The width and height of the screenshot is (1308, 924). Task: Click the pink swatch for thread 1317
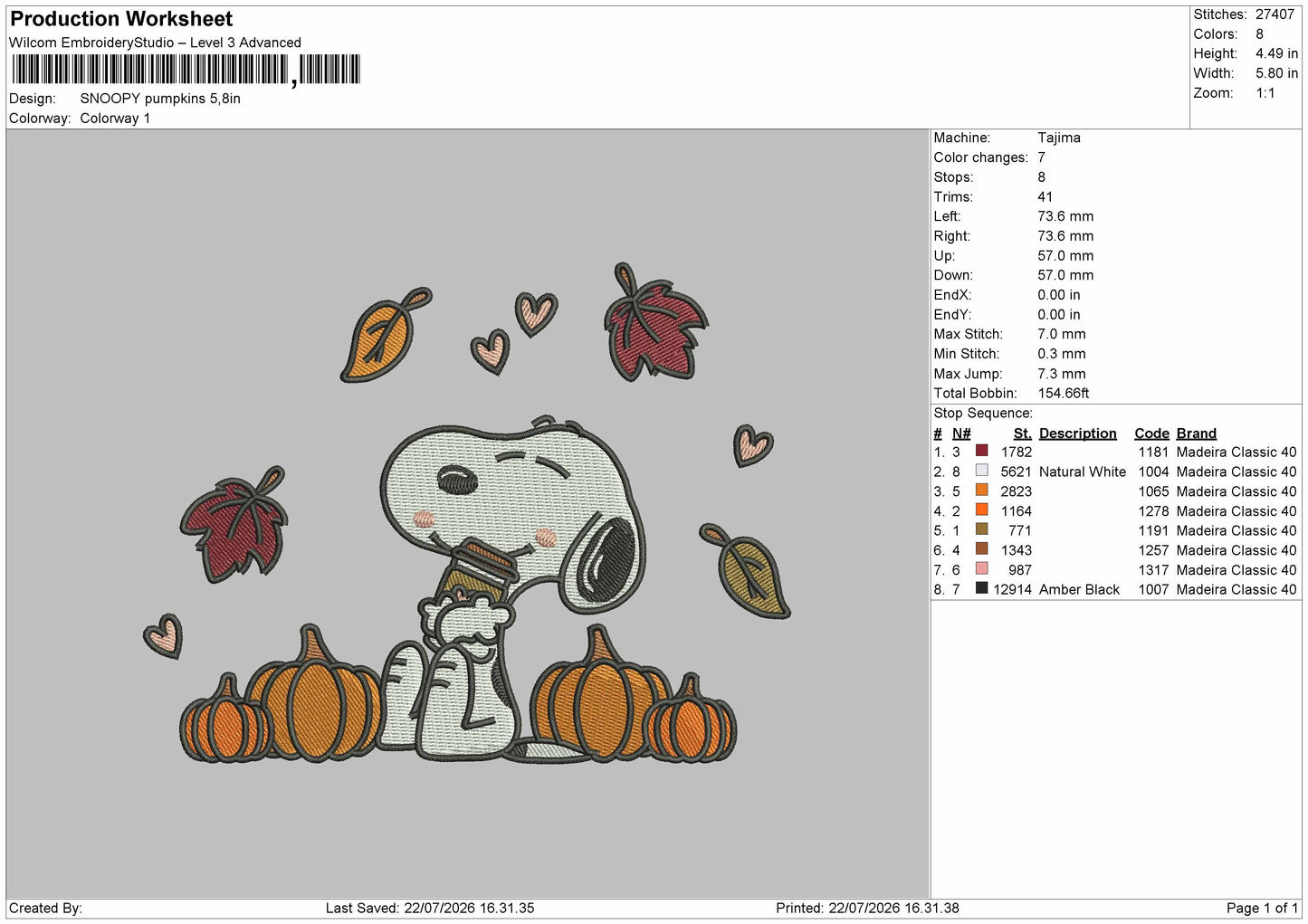point(981,568)
